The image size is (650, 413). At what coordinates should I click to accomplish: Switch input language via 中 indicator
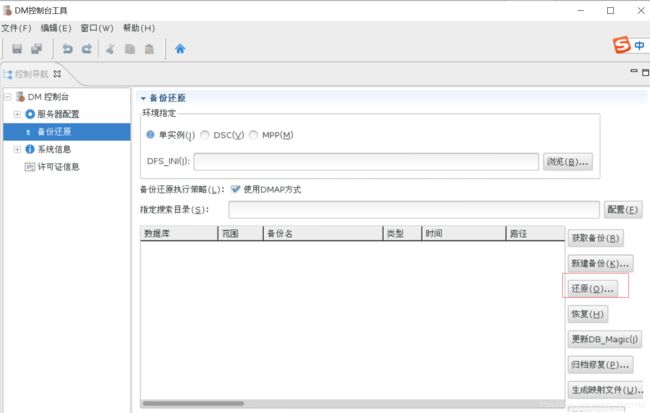[639, 45]
